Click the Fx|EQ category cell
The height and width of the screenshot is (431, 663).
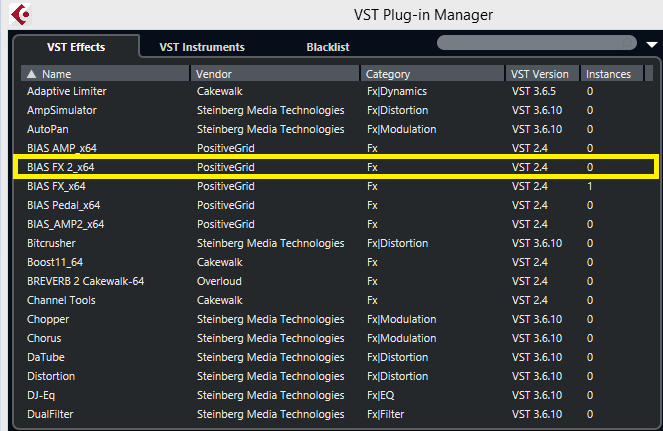coord(381,395)
